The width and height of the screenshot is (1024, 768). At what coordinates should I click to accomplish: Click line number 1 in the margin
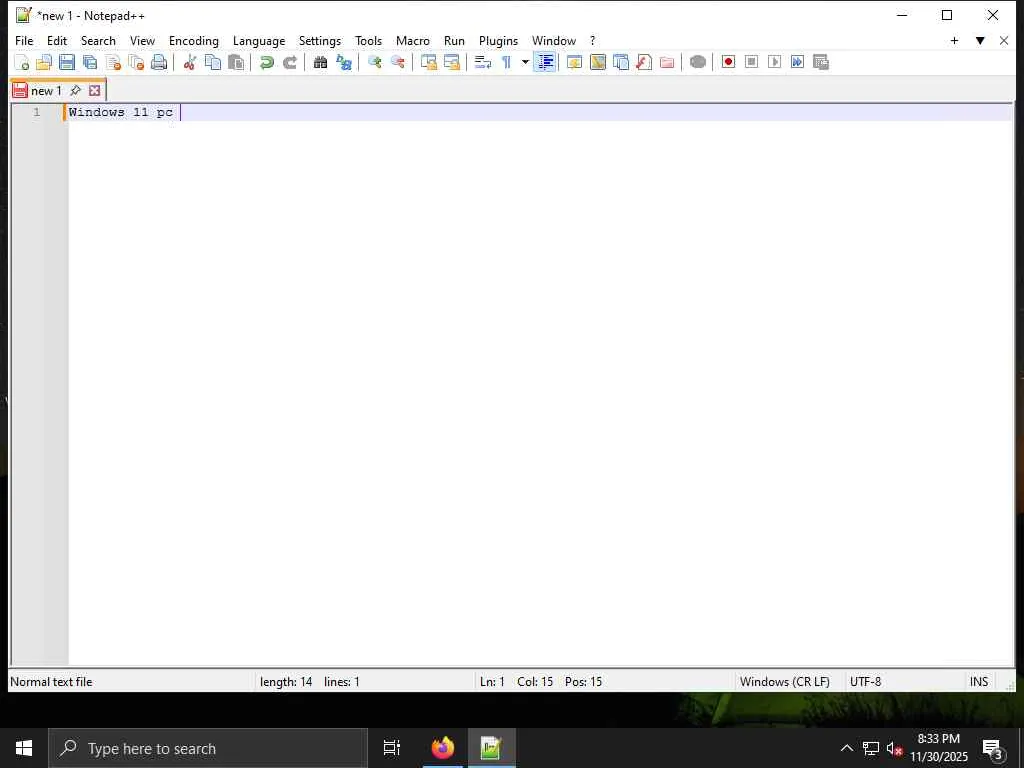[x=37, y=112]
